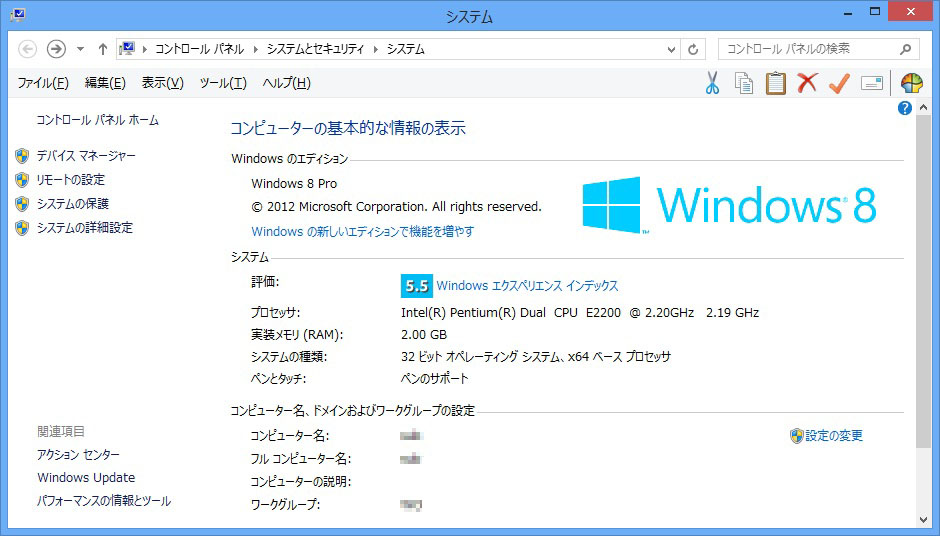This screenshot has width=940, height=540.
Task: Open システムの詳細設定
Action: pyautogui.click(x=85, y=228)
